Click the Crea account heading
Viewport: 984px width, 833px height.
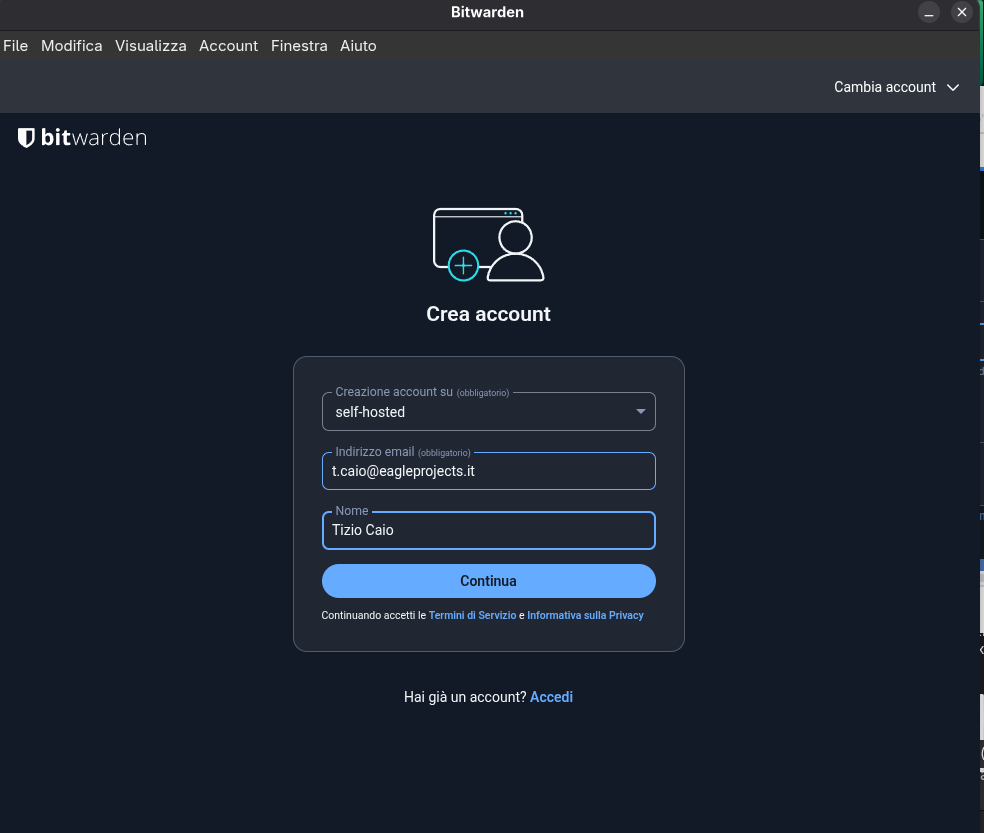coord(488,314)
